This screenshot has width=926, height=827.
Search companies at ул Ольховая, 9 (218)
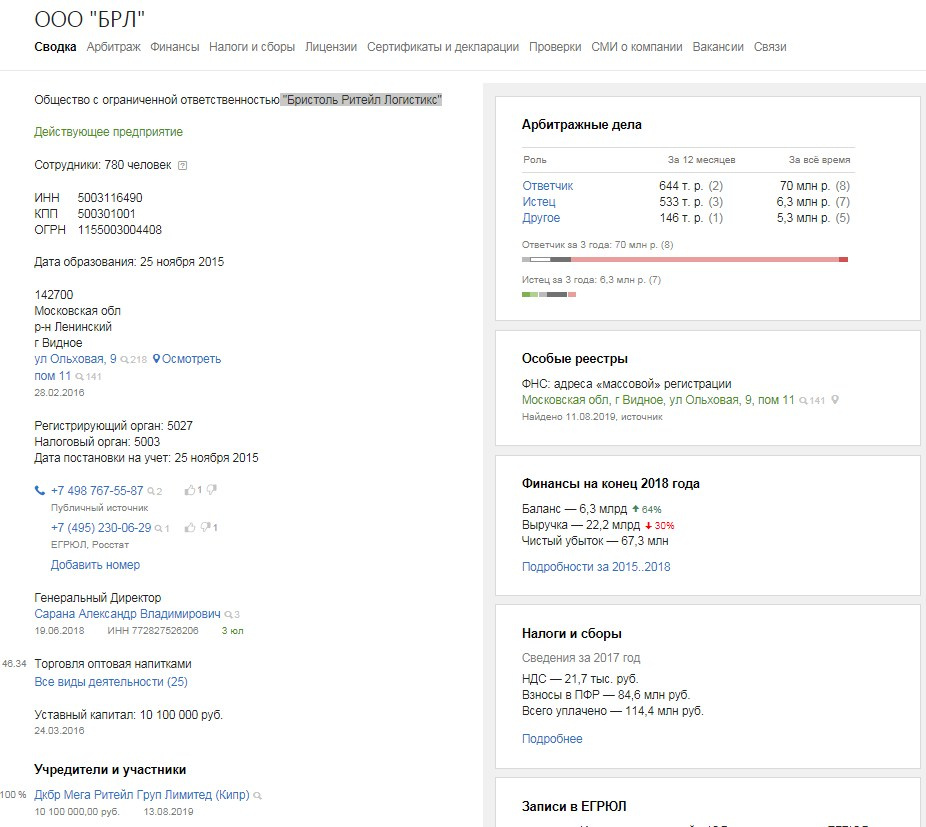click(x=133, y=359)
